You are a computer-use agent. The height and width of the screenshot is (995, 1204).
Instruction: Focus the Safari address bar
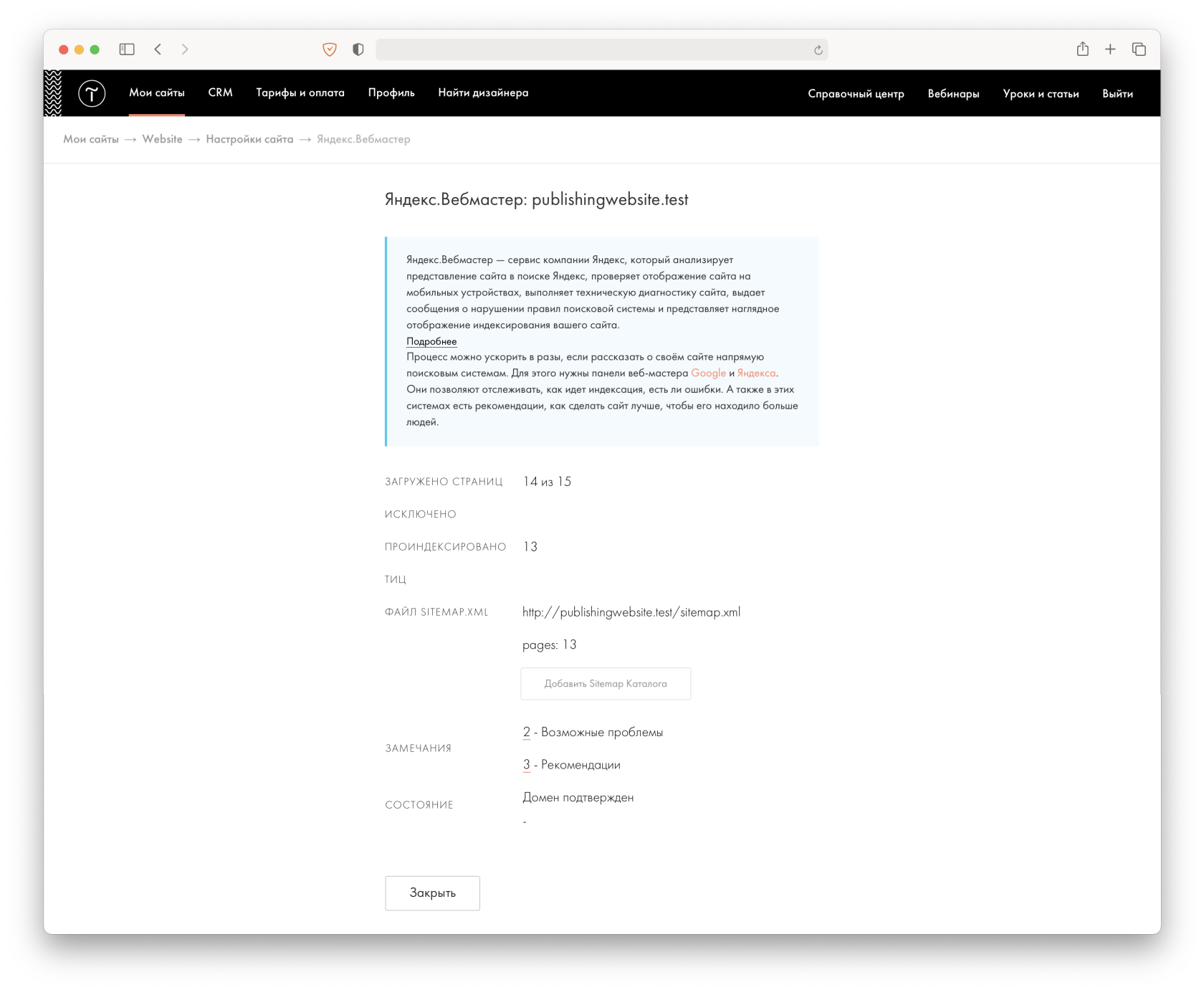click(x=602, y=49)
